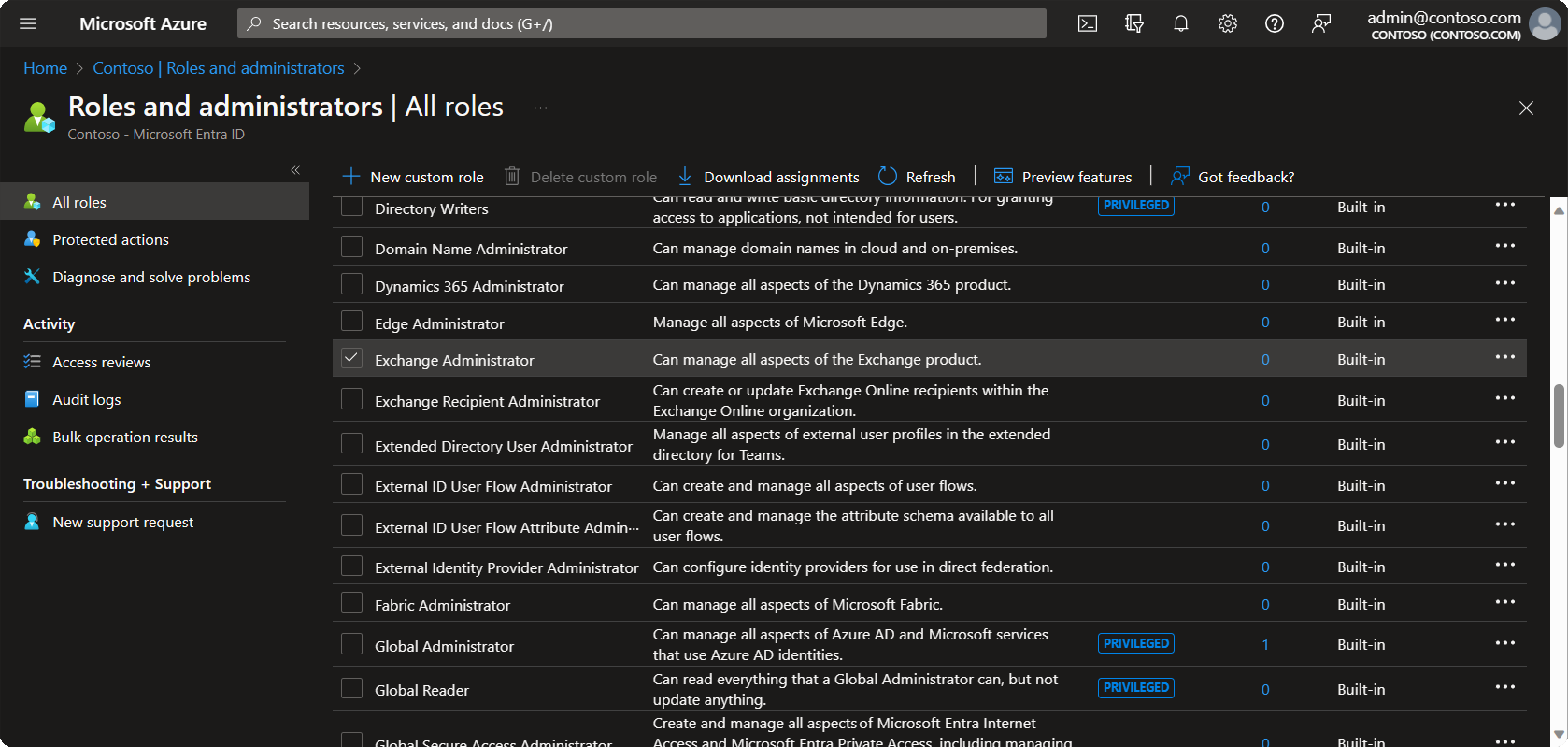The image size is (1568, 747).
Task: Open ellipsis menu for Domain Name Administrator
Action: pyautogui.click(x=1504, y=246)
